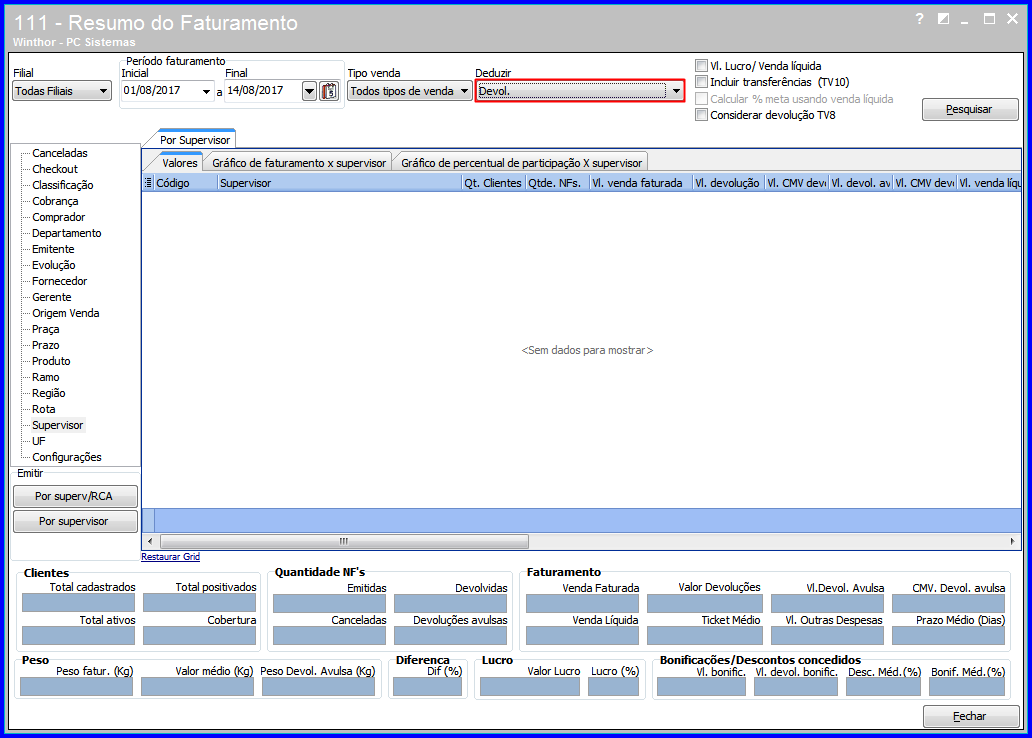Click the Total cadastrados field
Image resolution: width=1032 pixels, height=738 pixels.
[x=78, y=602]
